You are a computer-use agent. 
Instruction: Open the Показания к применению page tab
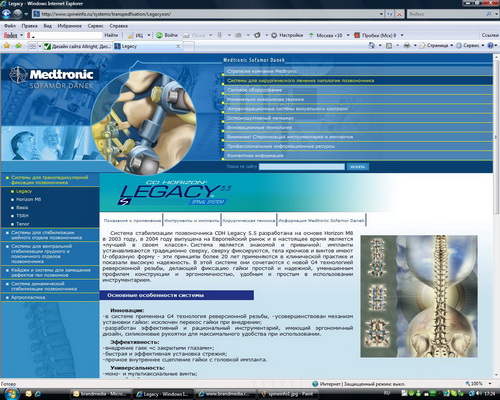(x=132, y=221)
